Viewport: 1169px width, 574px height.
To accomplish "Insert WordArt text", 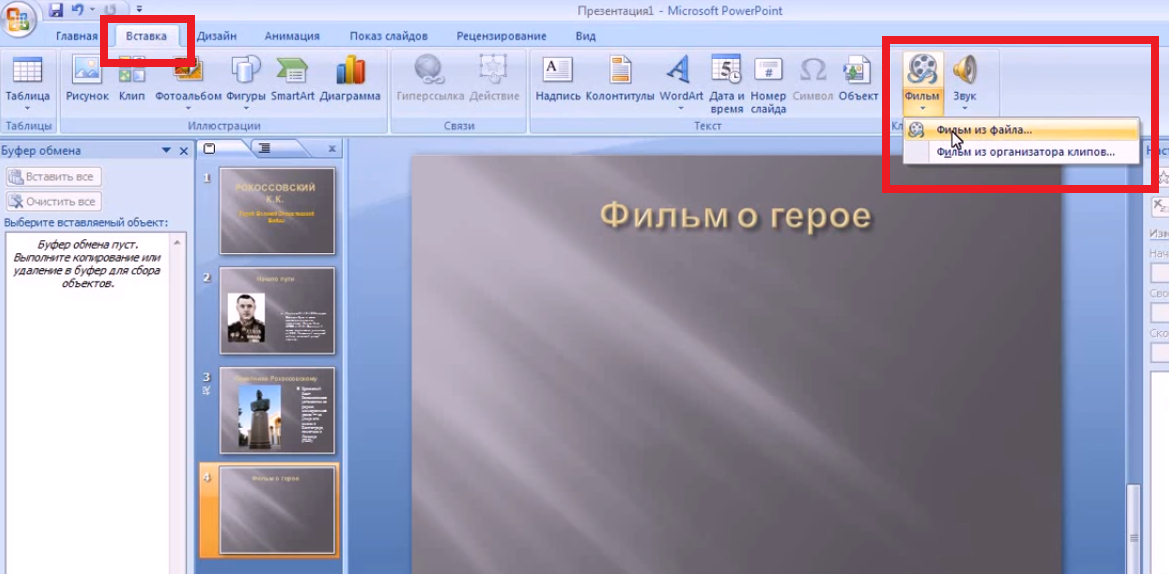I will [x=681, y=69].
